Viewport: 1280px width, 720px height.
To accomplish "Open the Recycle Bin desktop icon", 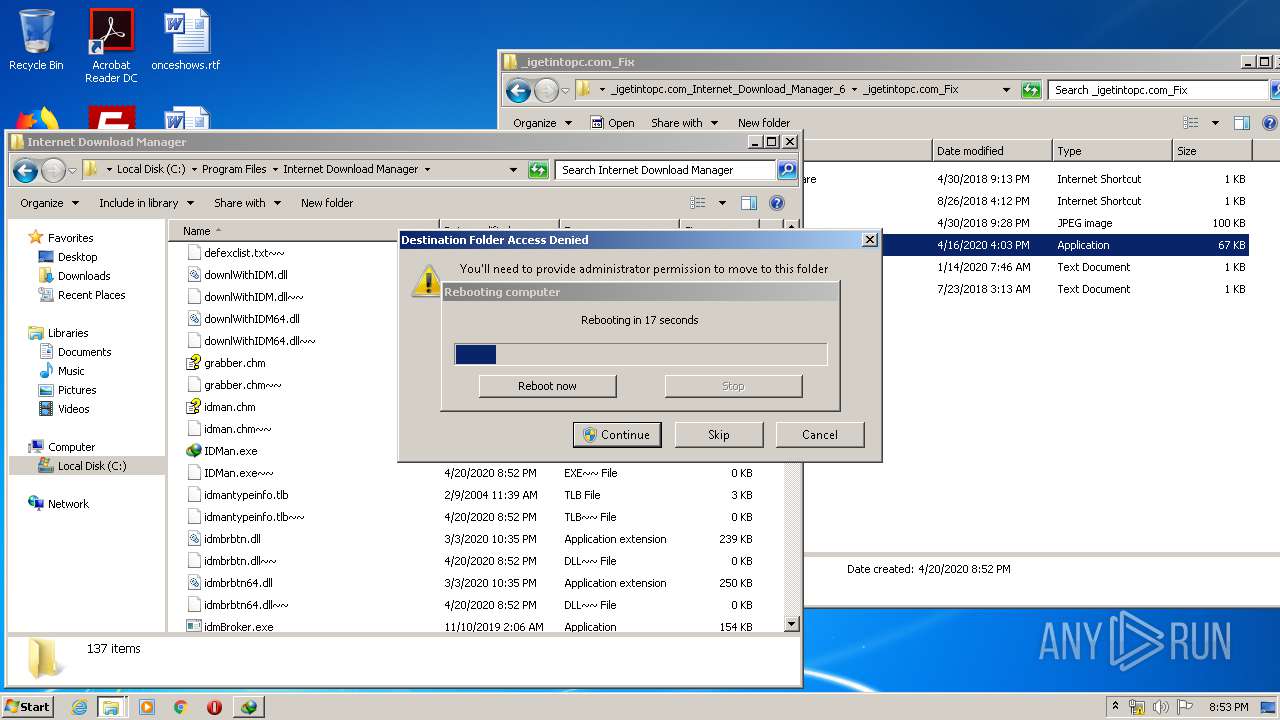I will 36,40.
